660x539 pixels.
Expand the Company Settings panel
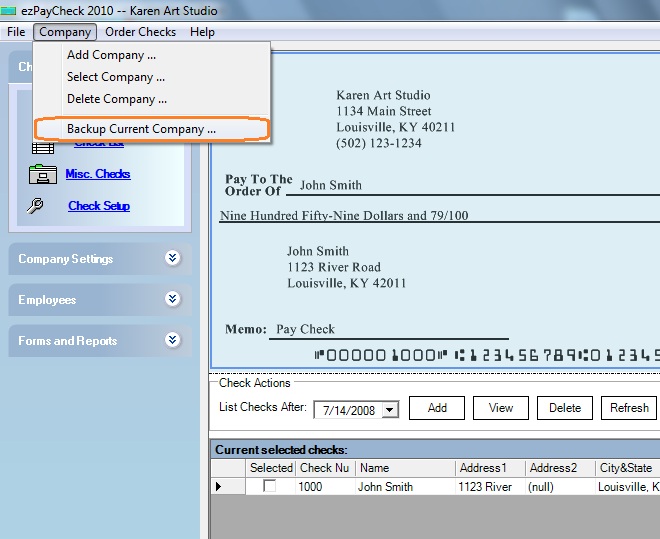172,258
